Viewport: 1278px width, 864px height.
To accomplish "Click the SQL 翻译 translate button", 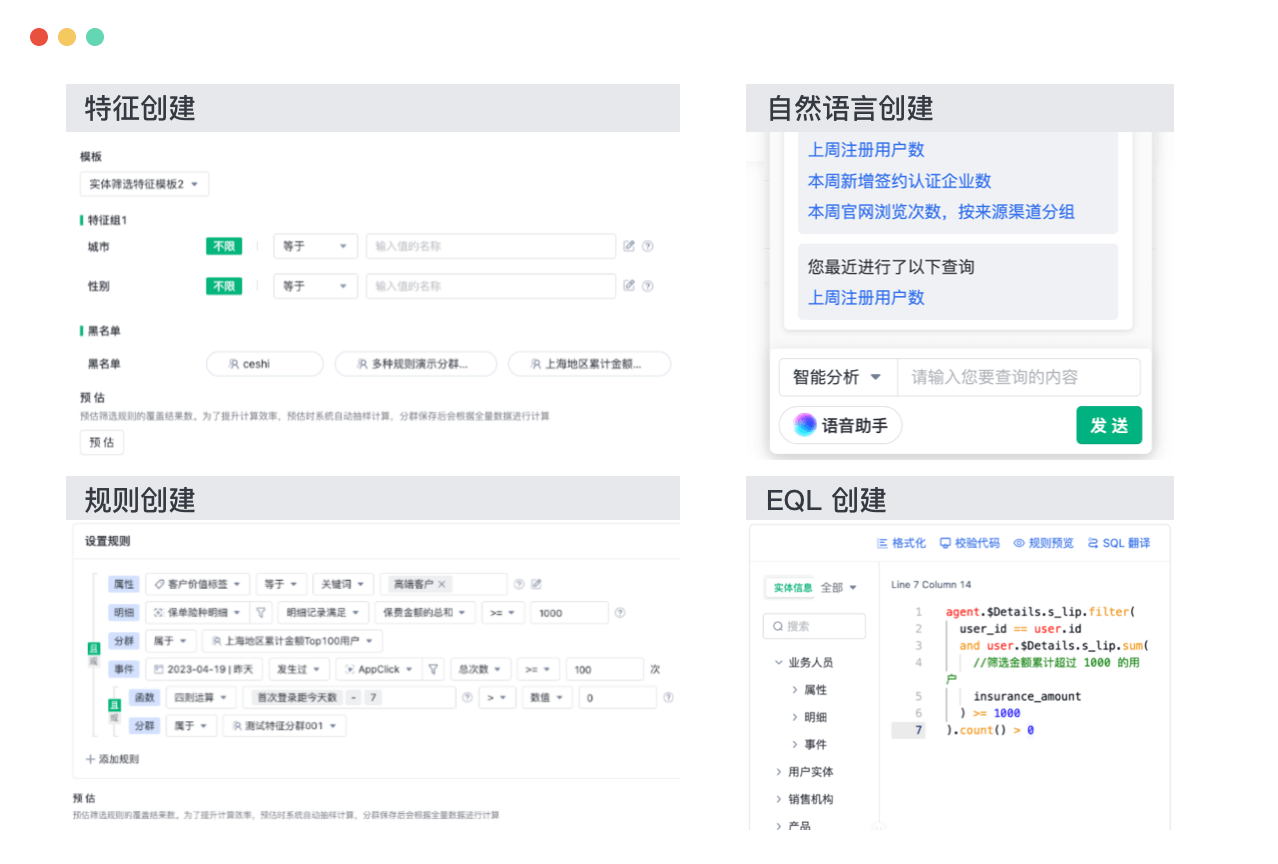I will (1119, 543).
